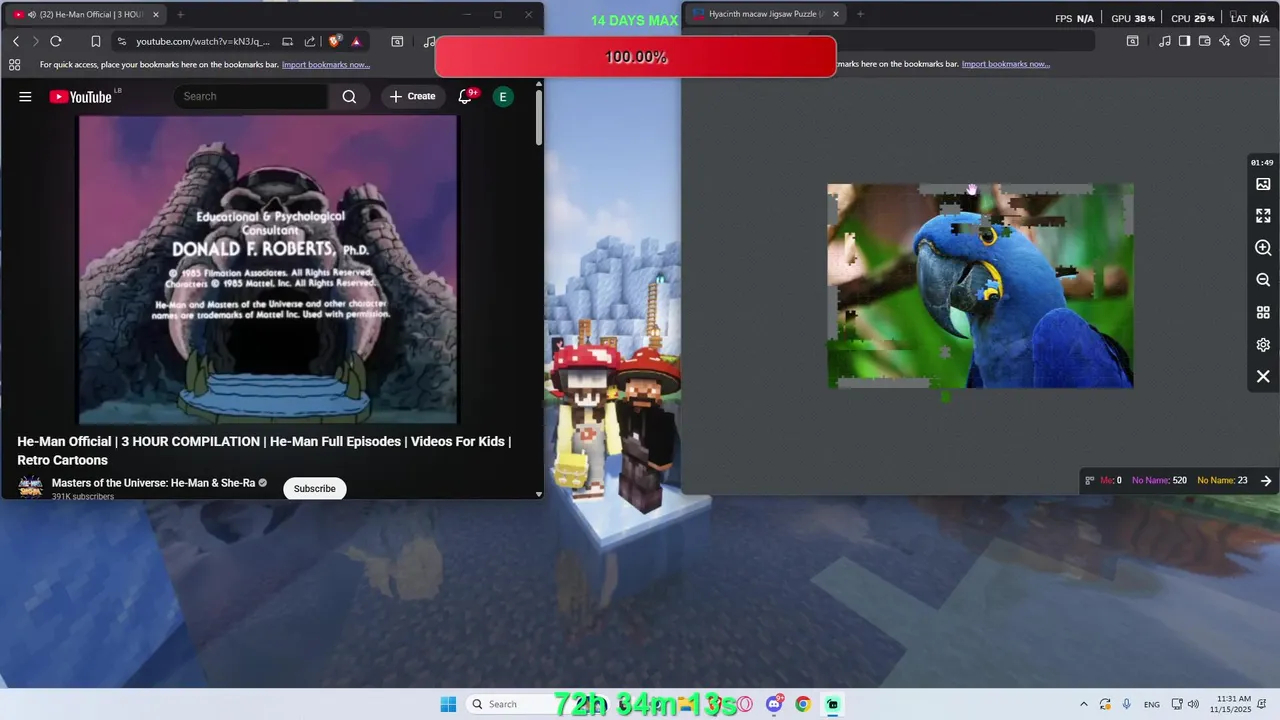Click the yellow No Name: 23 score

coord(1222,481)
